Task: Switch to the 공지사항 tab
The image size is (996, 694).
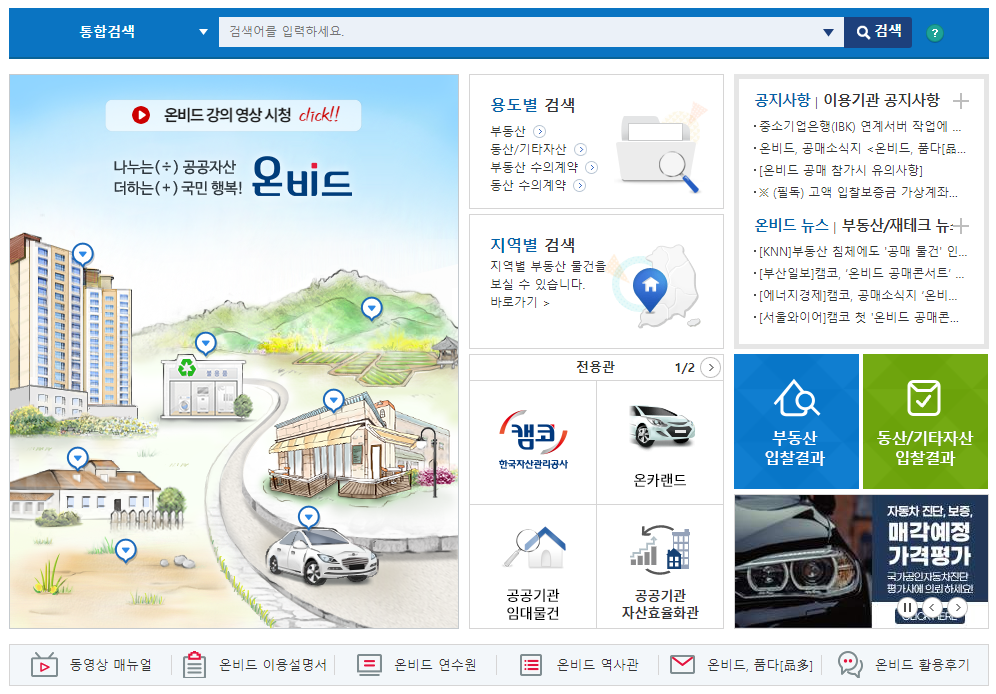Action: 782,100
